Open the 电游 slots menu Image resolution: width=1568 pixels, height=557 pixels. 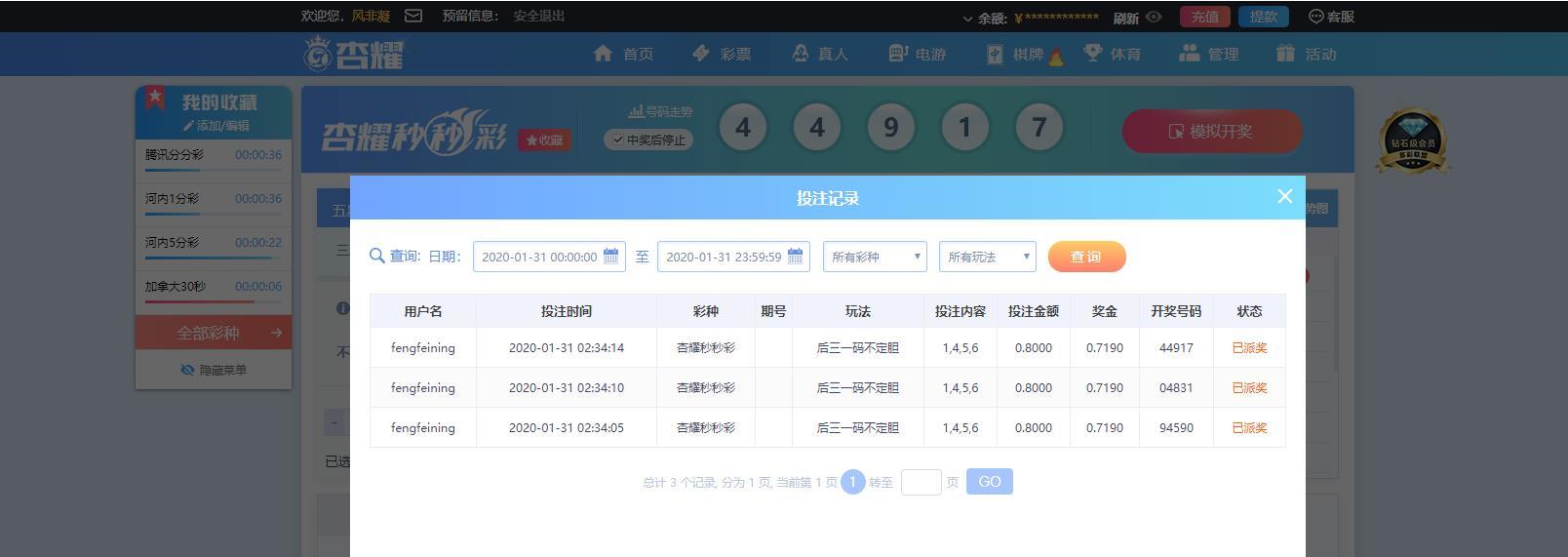[918, 54]
